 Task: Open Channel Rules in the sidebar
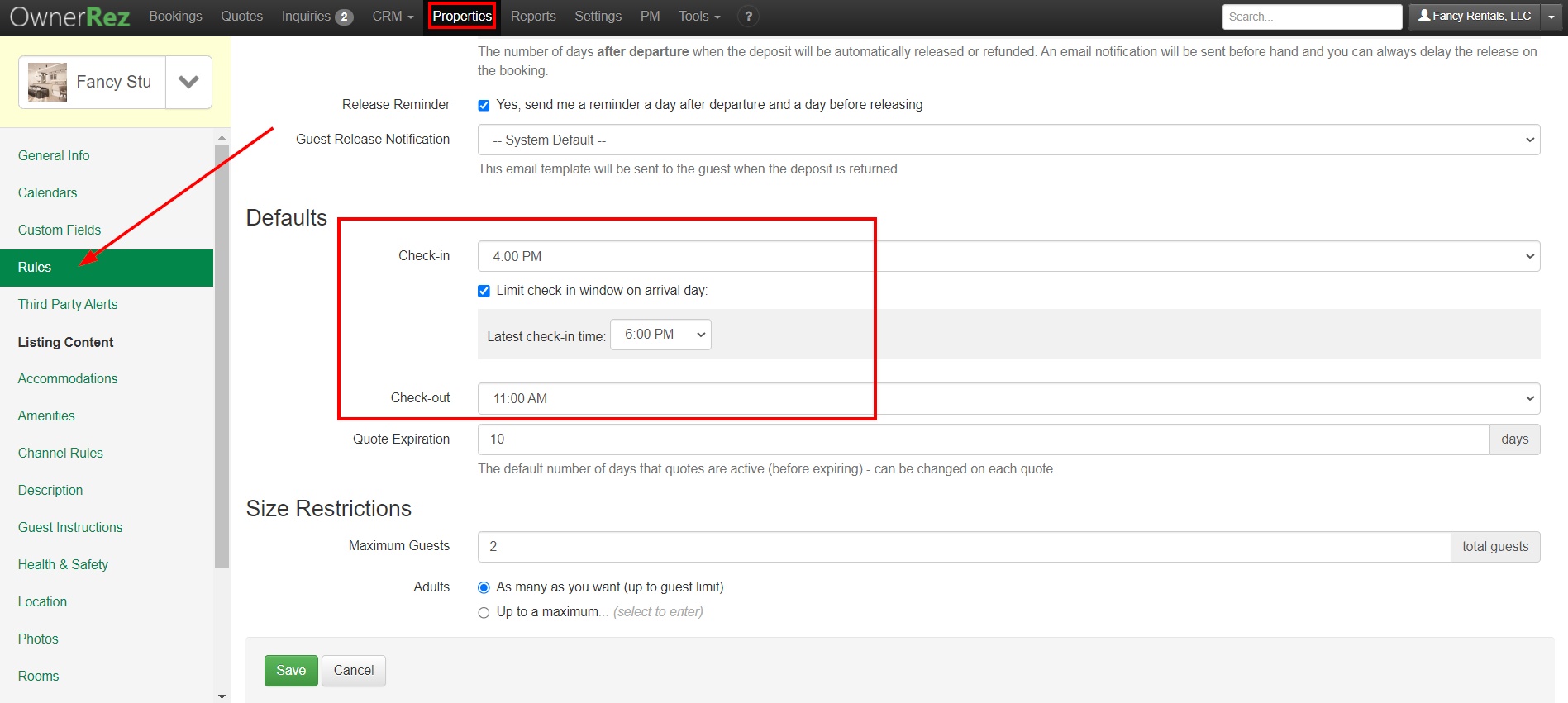60,453
